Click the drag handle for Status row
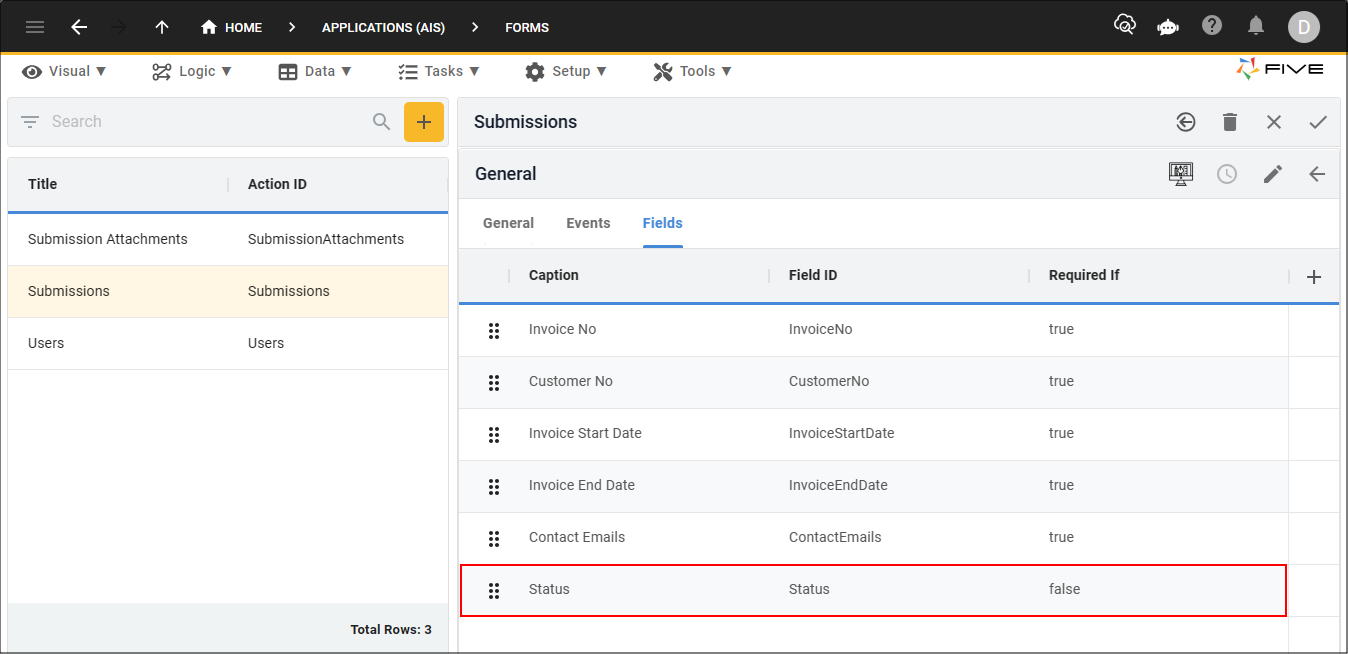This screenshot has width=1348, height=654. coord(494,590)
